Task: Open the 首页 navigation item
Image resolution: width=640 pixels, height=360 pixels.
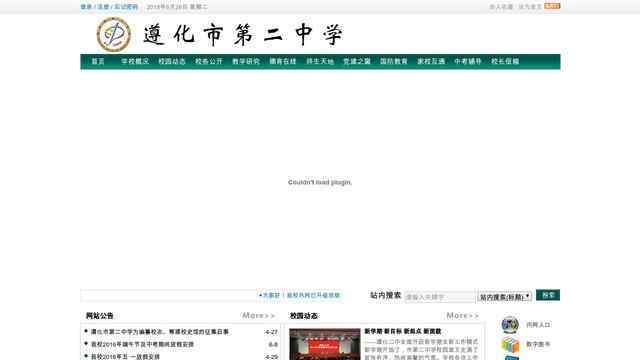Action: tap(98, 62)
